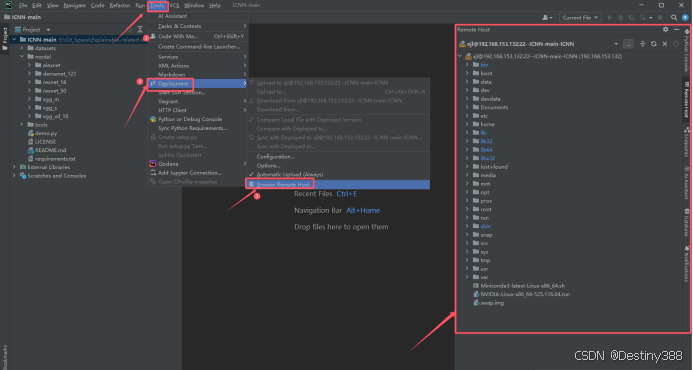Select remote lost+found folder

pyautogui.click(x=494, y=167)
